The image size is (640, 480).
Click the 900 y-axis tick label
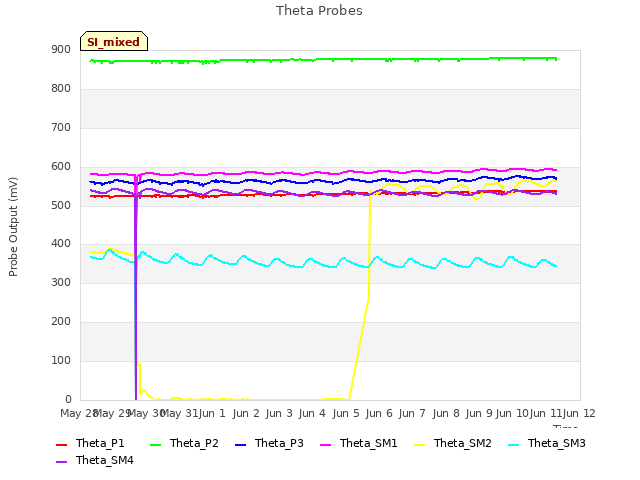pyautogui.click(x=61, y=50)
